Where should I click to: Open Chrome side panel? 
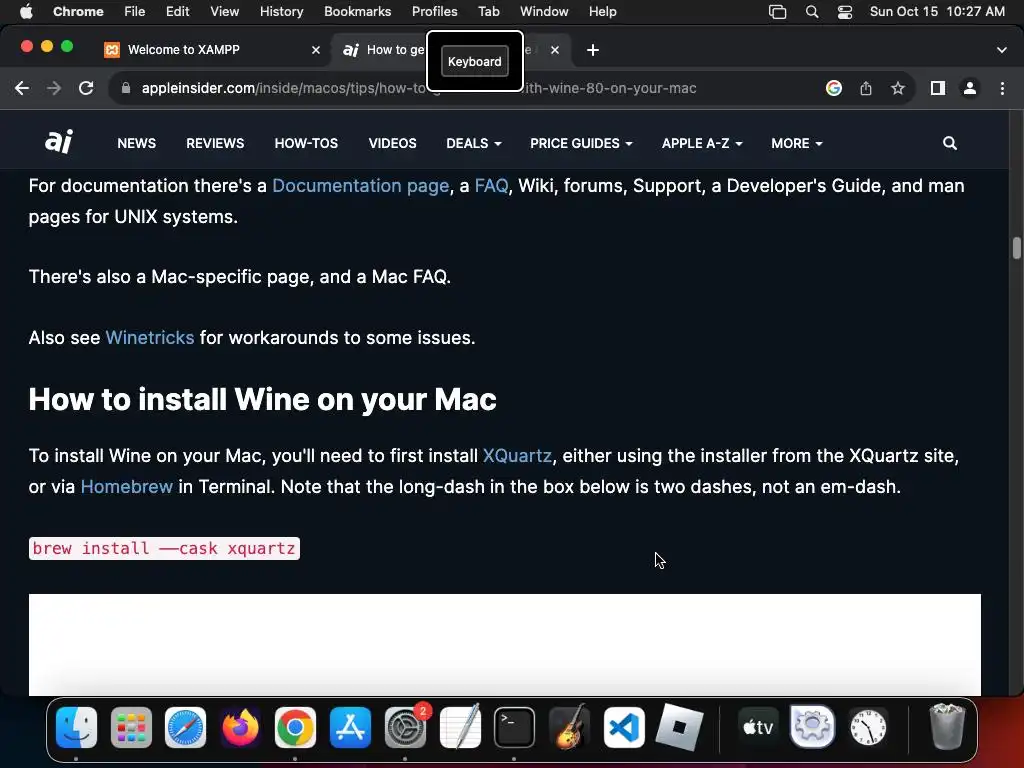(938, 88)
